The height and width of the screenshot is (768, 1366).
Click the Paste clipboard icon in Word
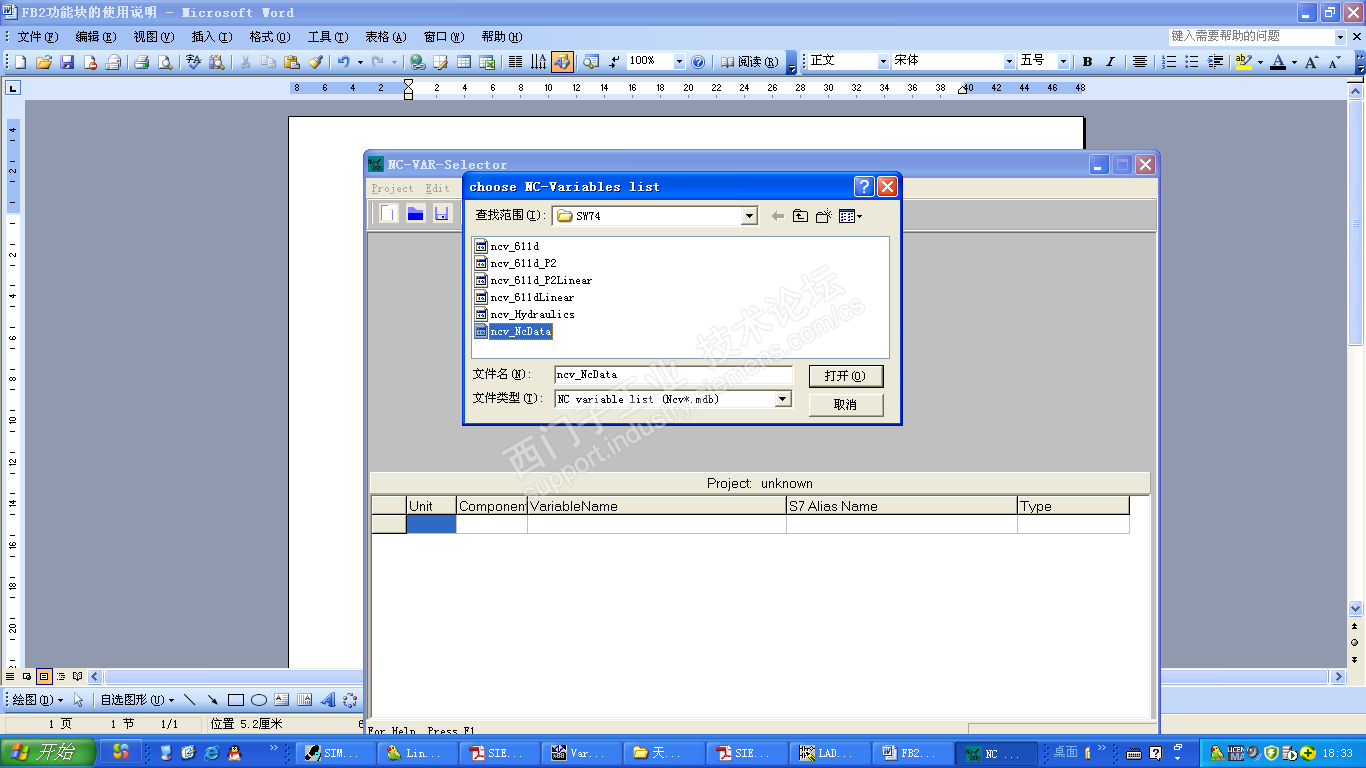pyautogui.click(x=292, y=62)
